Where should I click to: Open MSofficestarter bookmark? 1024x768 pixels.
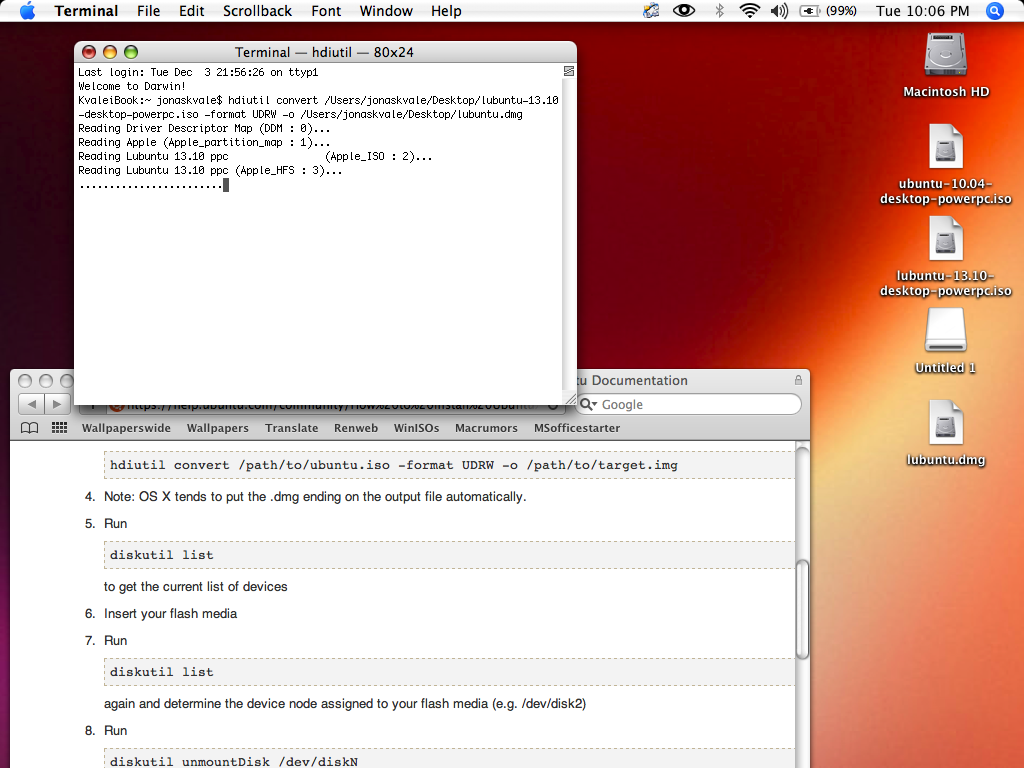[577, 428]
